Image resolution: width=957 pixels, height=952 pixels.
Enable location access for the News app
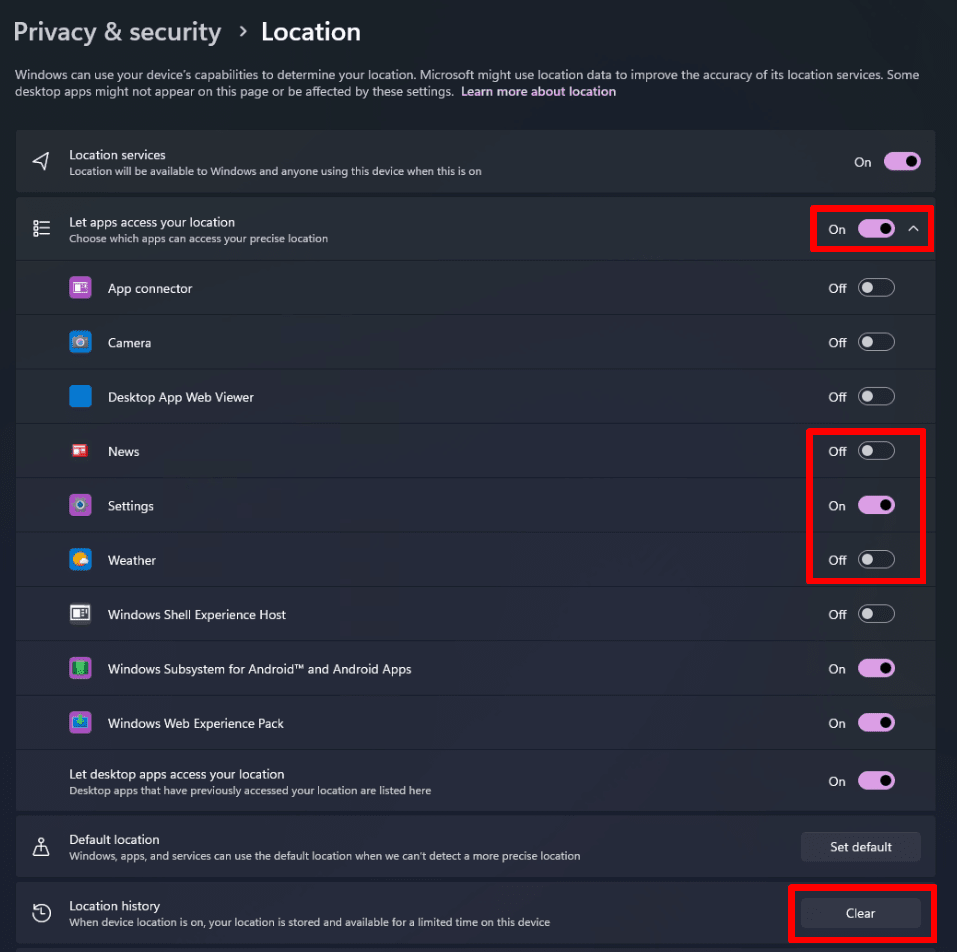pos(876,451)
